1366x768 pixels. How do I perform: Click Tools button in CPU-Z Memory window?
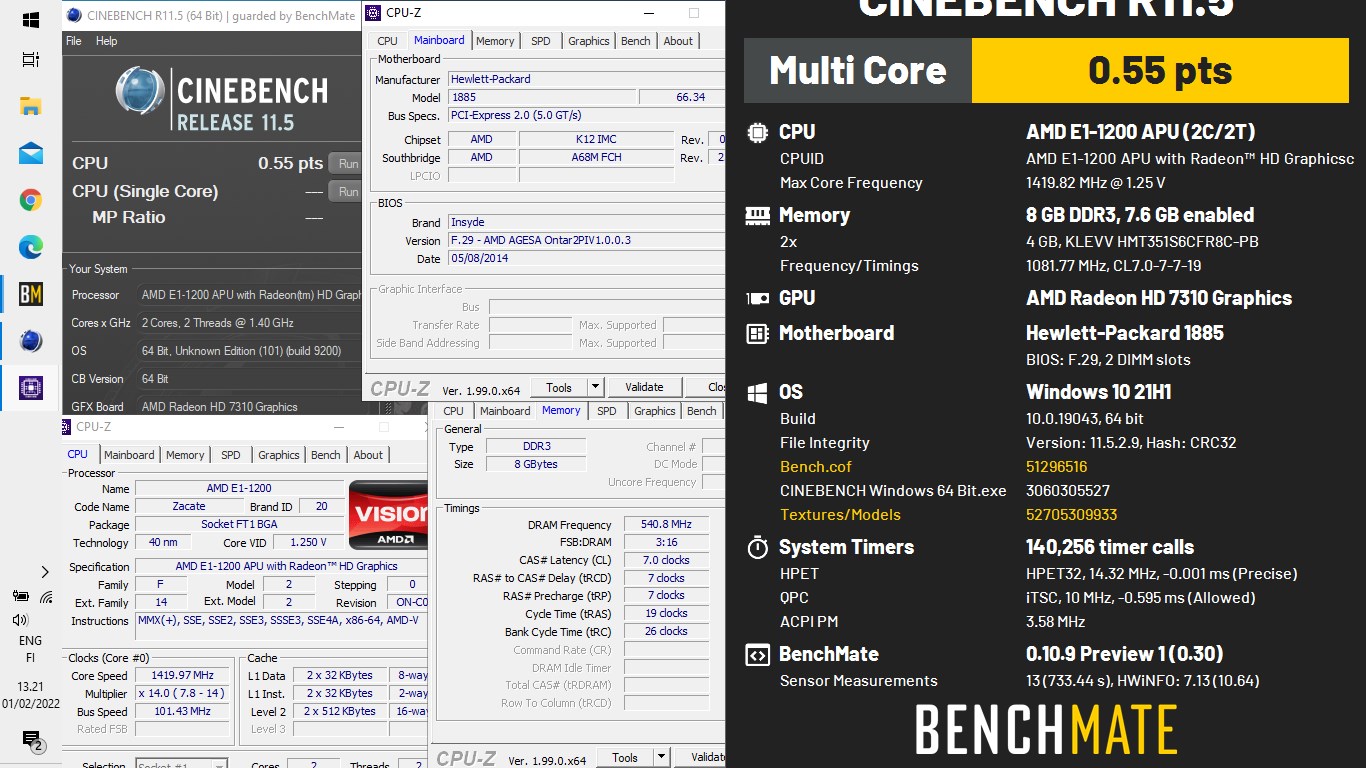pos(625,757)
